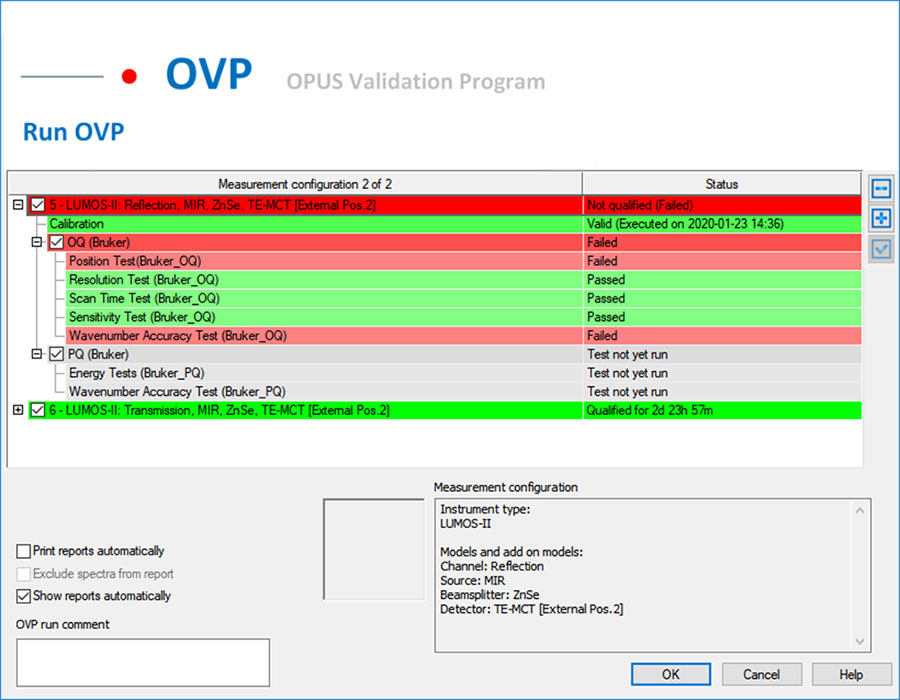Uncheck the OQ (Bruker) checkbox
The image size is (900, 700).
click(x=56, y=242)
